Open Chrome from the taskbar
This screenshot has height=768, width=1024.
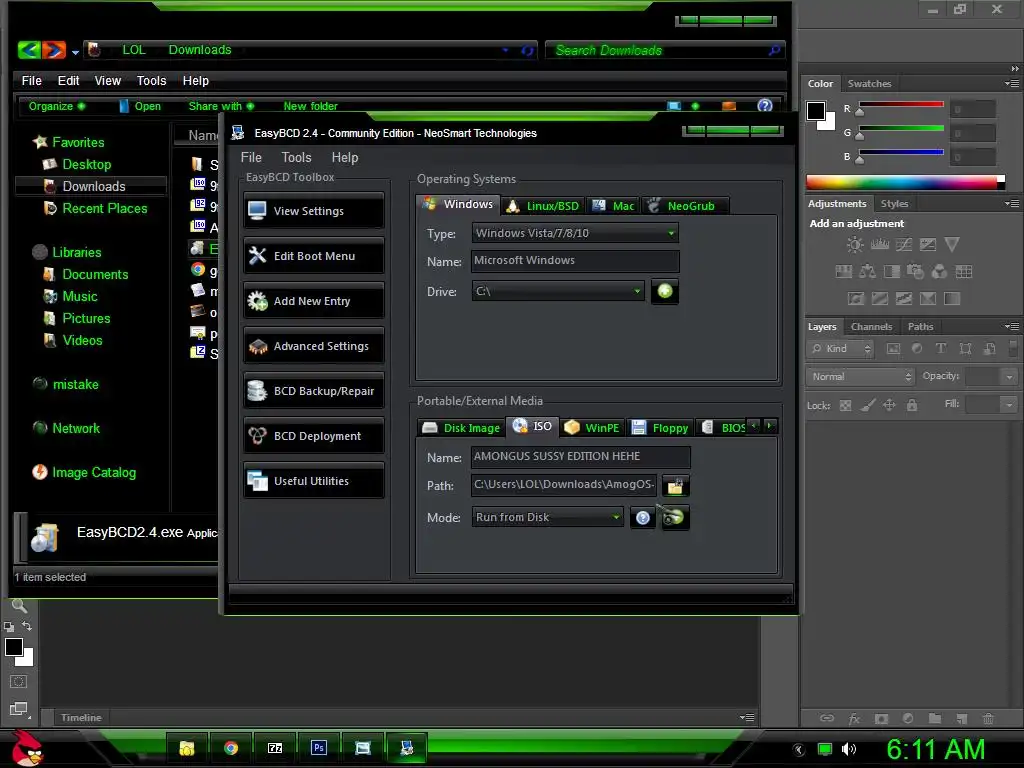click(231, 748)
